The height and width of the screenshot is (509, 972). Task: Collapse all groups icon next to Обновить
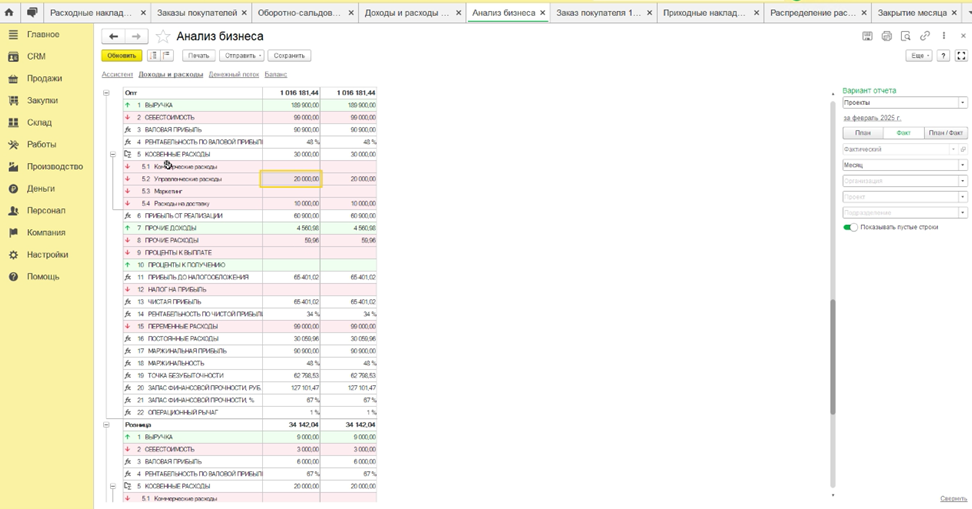154,56
